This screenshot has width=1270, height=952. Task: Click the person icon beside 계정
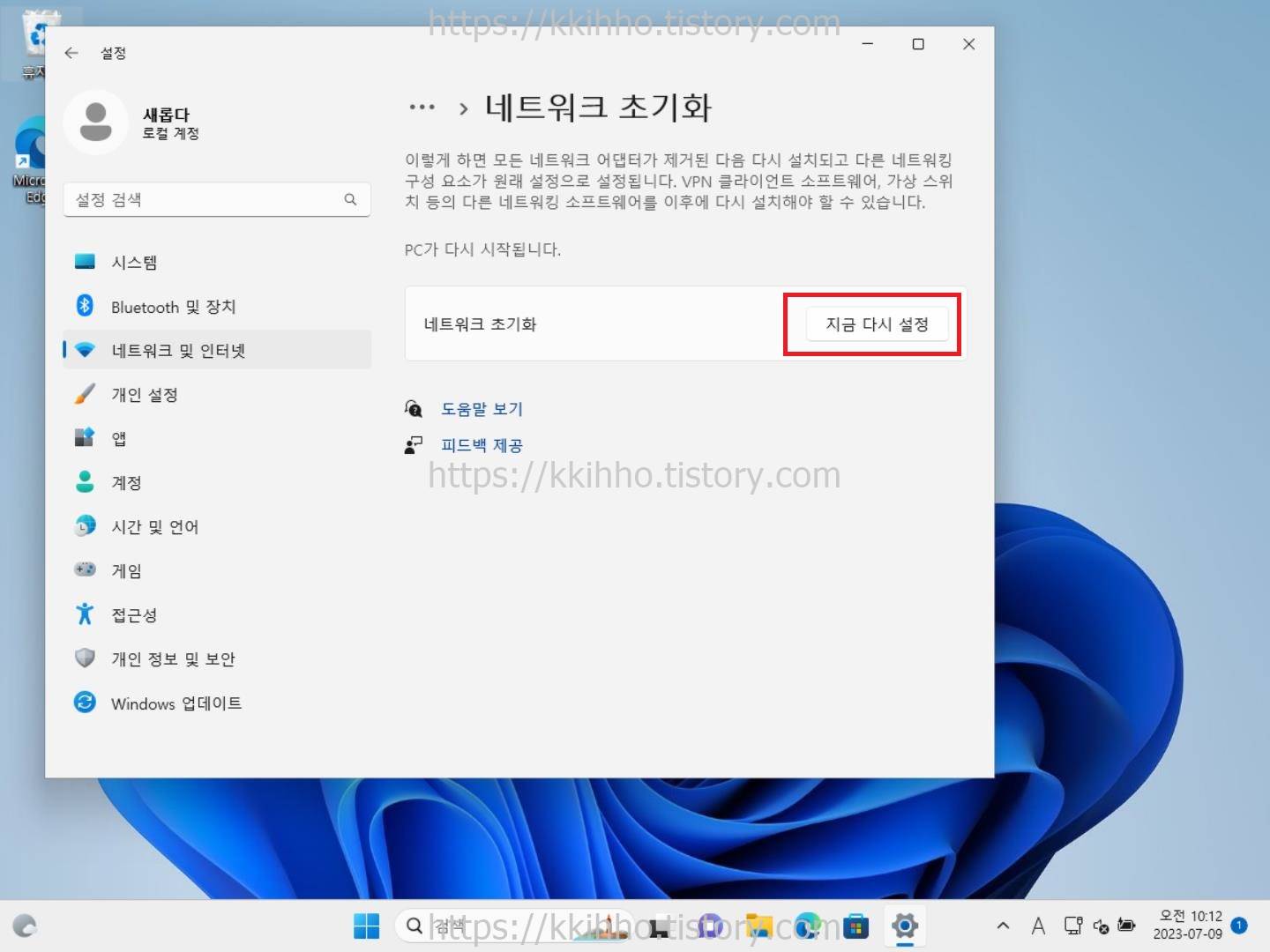tap(85, 481)
